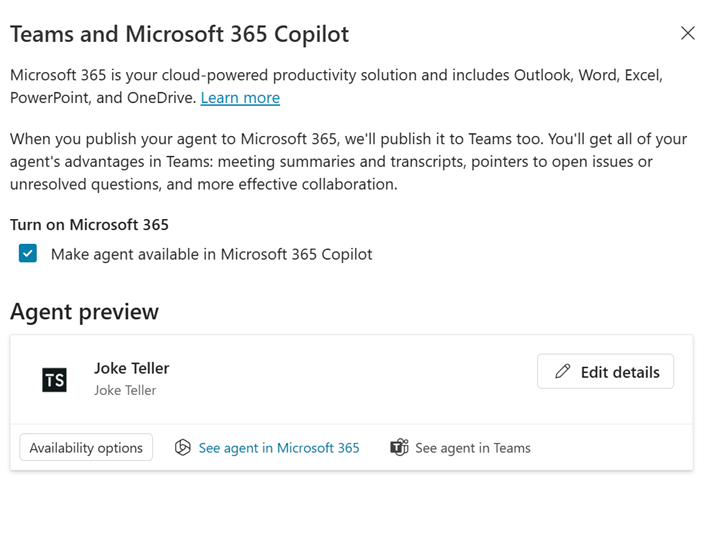Open the Learn more link
This screenshot has height=546, width=707.
[240, 98]
